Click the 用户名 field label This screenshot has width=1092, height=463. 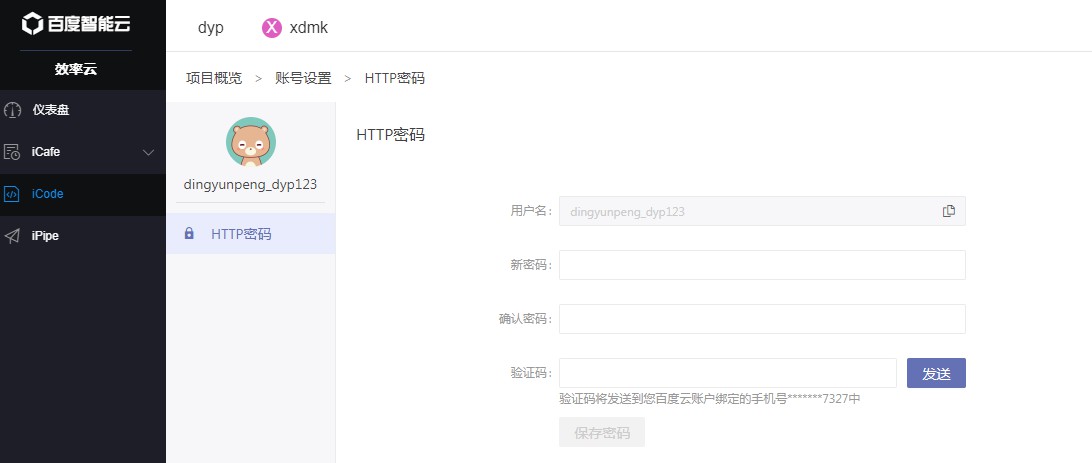[531, 211]
